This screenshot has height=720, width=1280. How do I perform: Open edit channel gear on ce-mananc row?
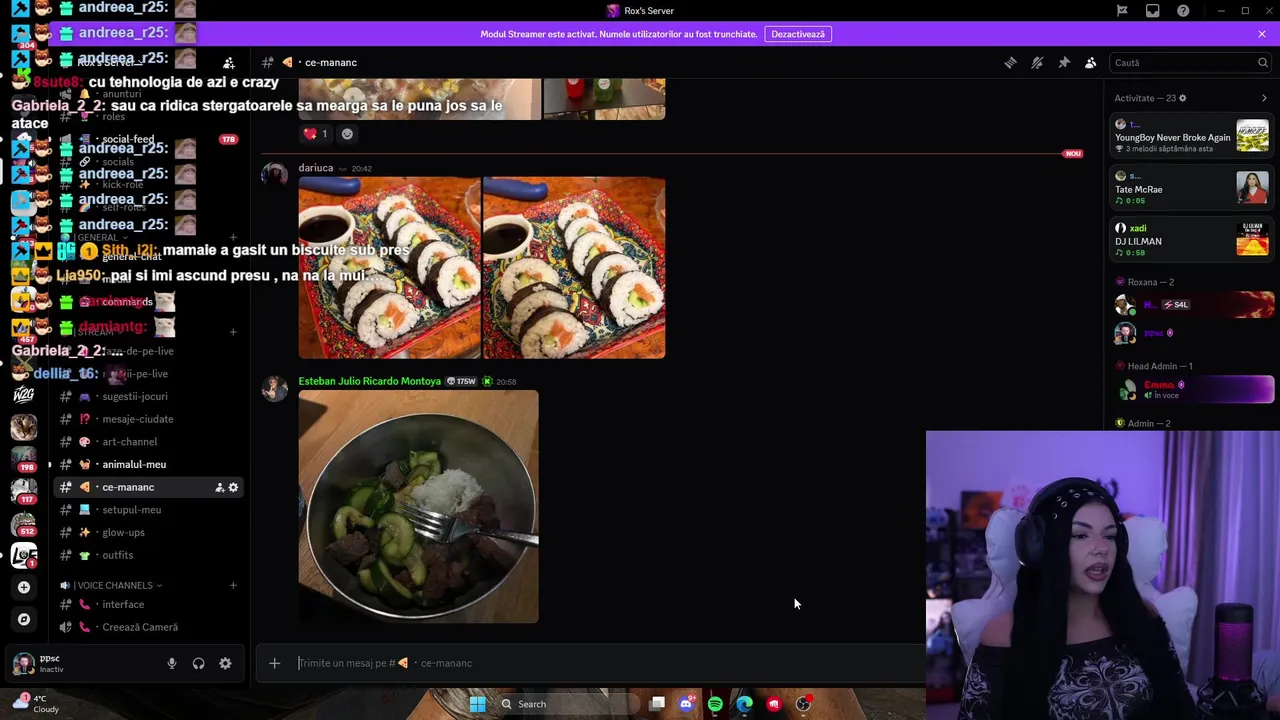(234, 487)
